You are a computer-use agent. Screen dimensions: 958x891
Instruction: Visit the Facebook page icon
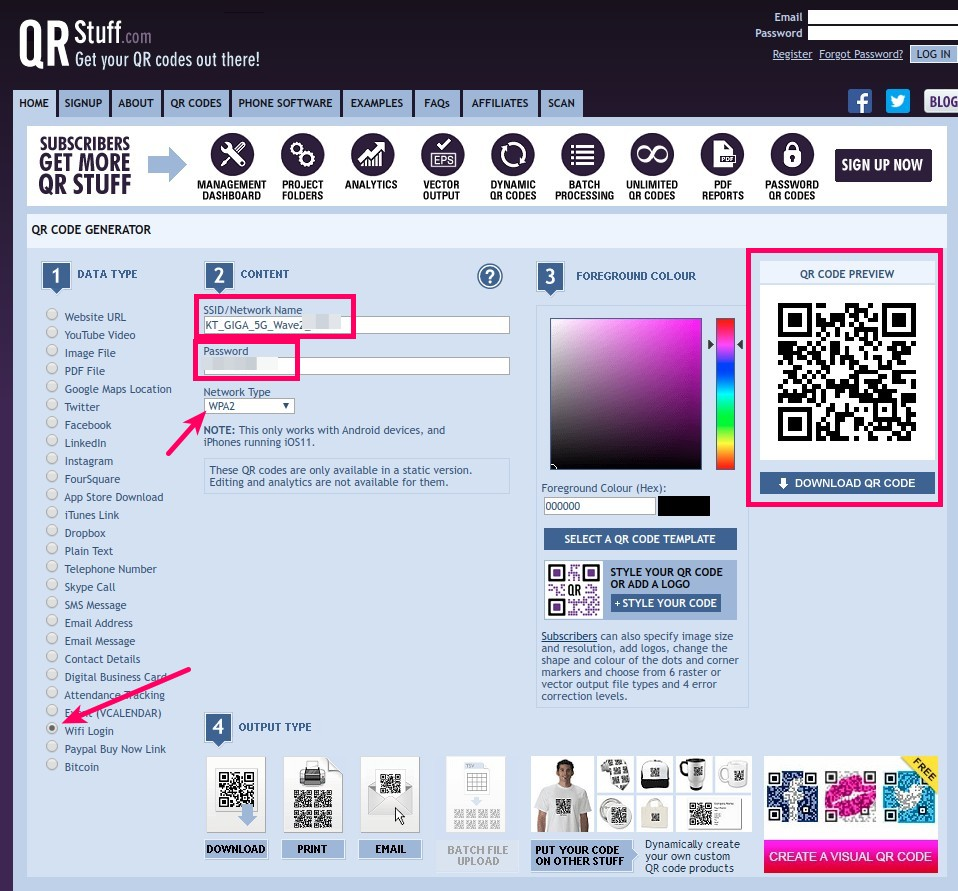point(860,101)
